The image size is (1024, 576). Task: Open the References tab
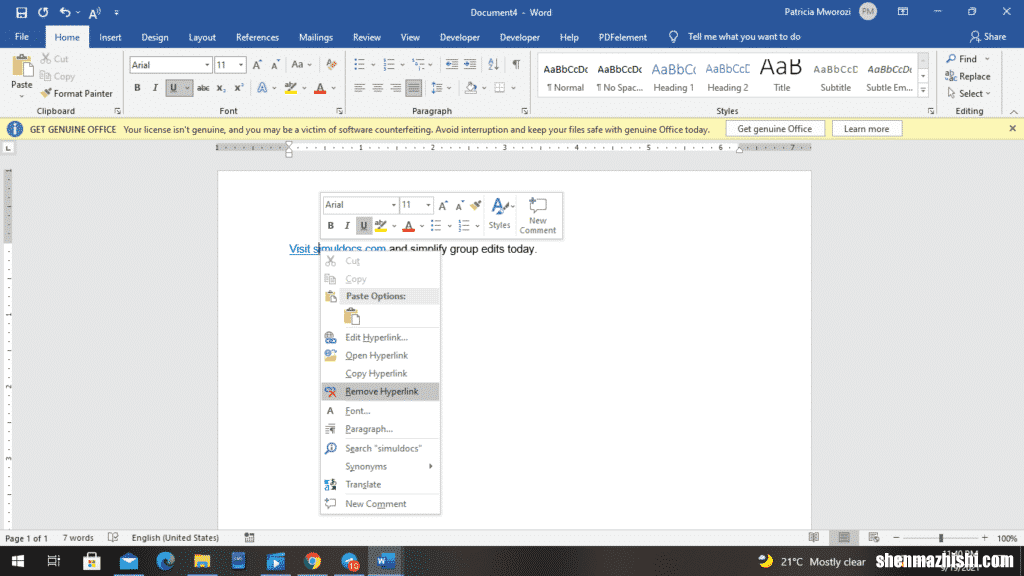257,37
